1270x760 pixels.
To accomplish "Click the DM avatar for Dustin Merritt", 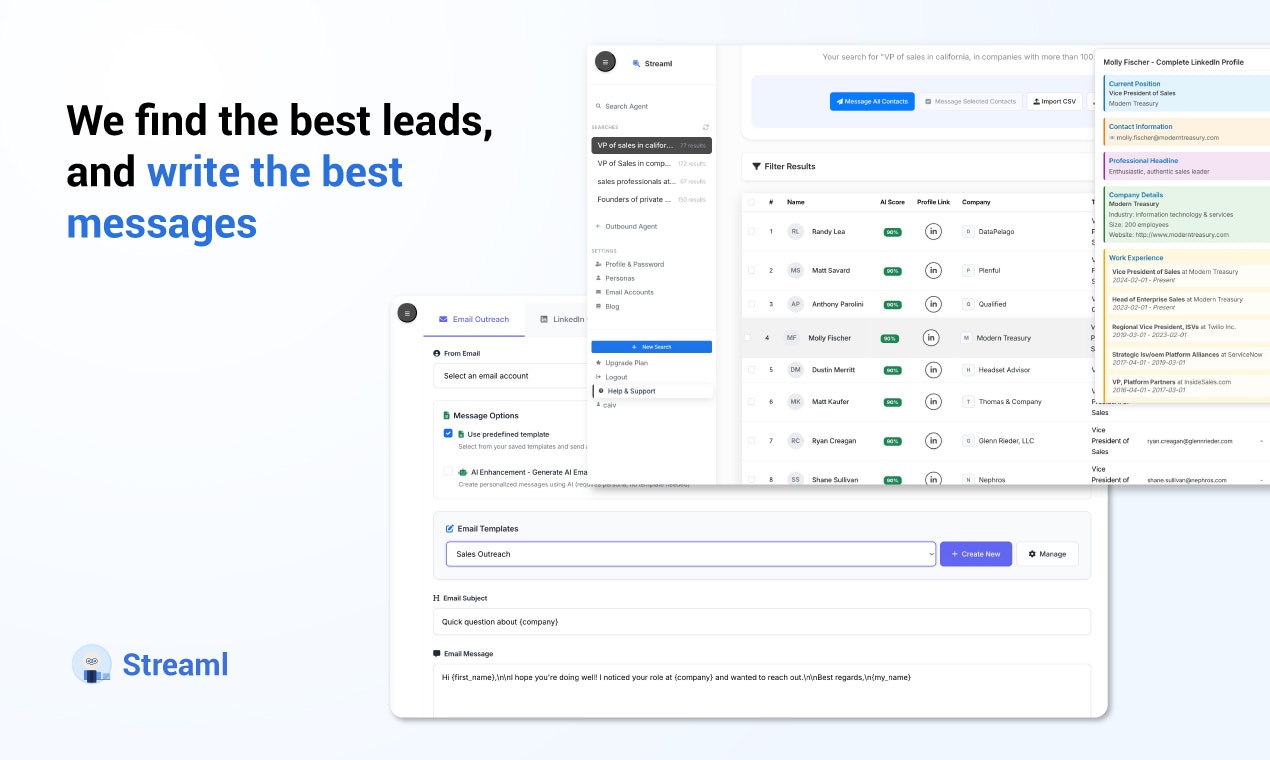I will point(795,370).
